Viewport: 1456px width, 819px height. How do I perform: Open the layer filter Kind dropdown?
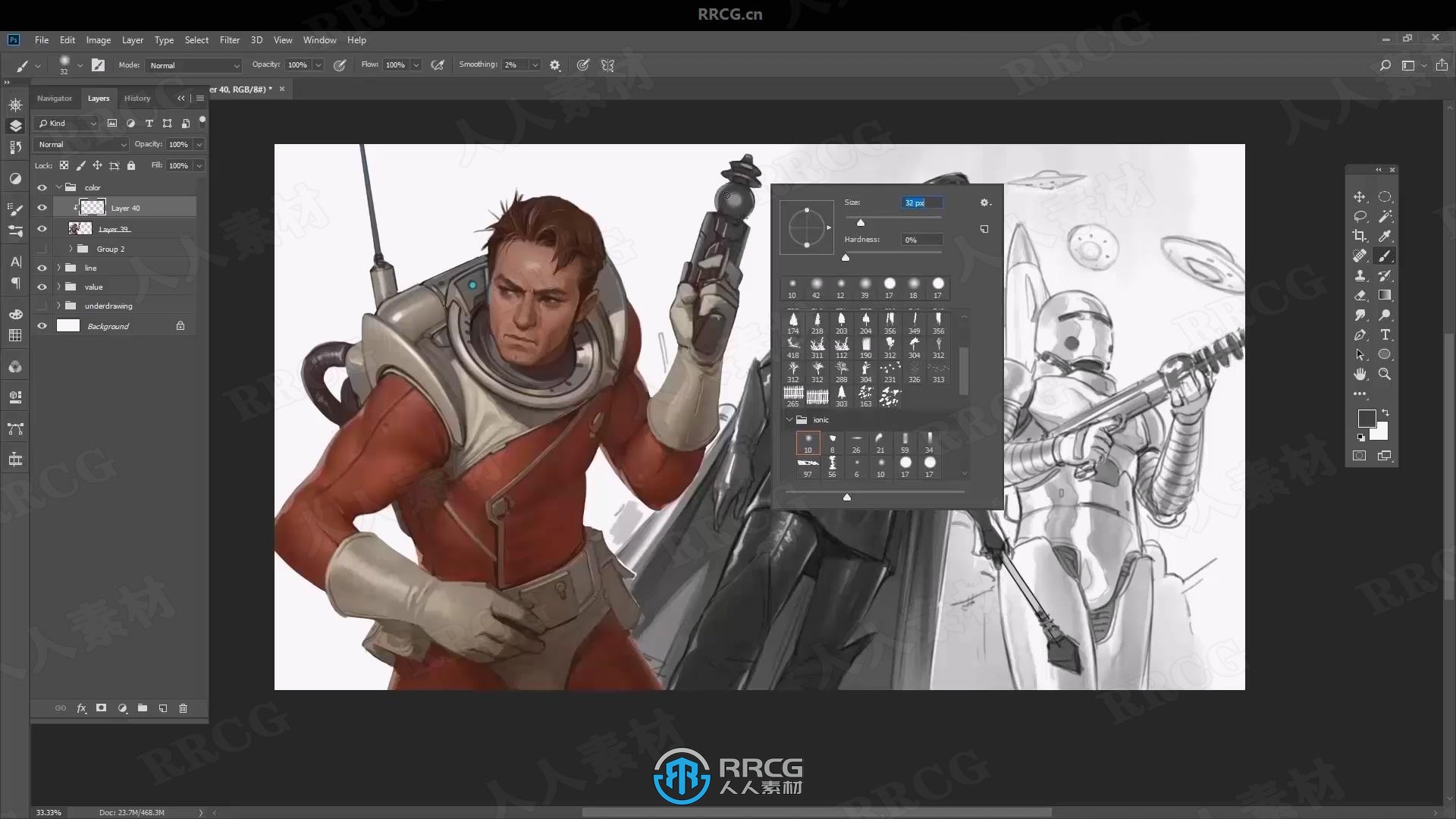coord(67,123)
